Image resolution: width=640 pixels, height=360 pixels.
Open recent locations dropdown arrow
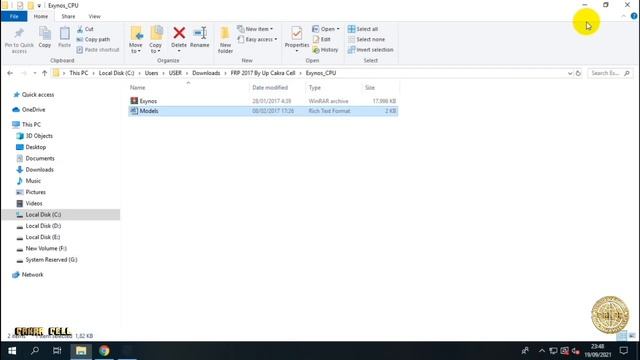pos(35,73)
